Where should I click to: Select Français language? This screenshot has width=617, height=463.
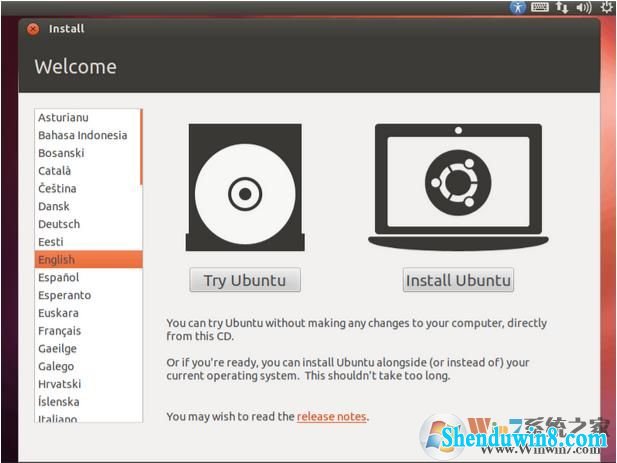click(88, 331)
